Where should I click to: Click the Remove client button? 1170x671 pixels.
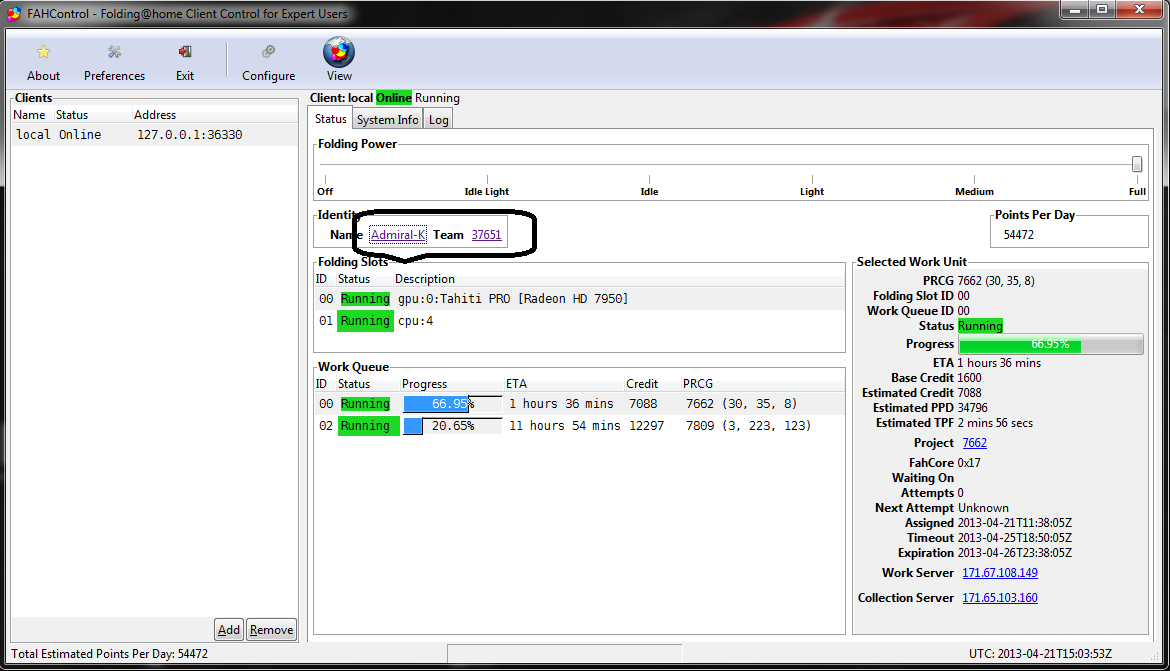272,630
